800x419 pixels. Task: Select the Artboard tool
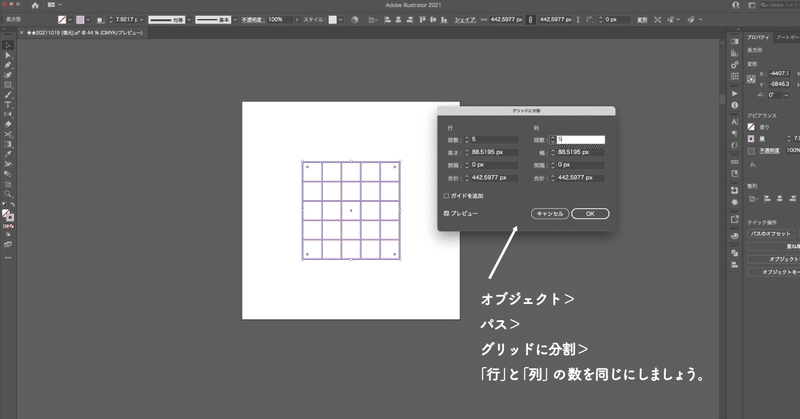point(8,184)
